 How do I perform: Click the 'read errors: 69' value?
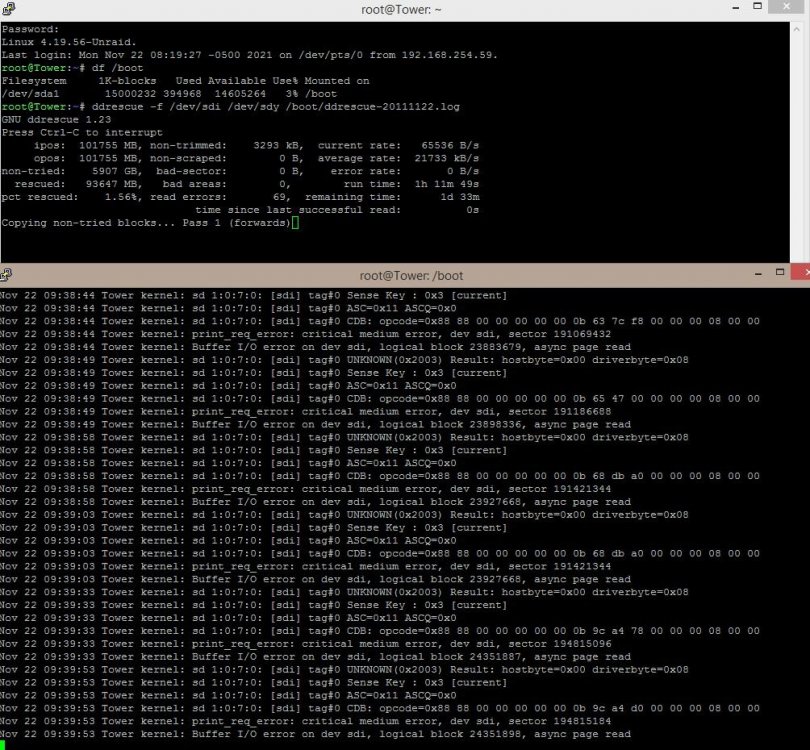(x=221, y=197)
